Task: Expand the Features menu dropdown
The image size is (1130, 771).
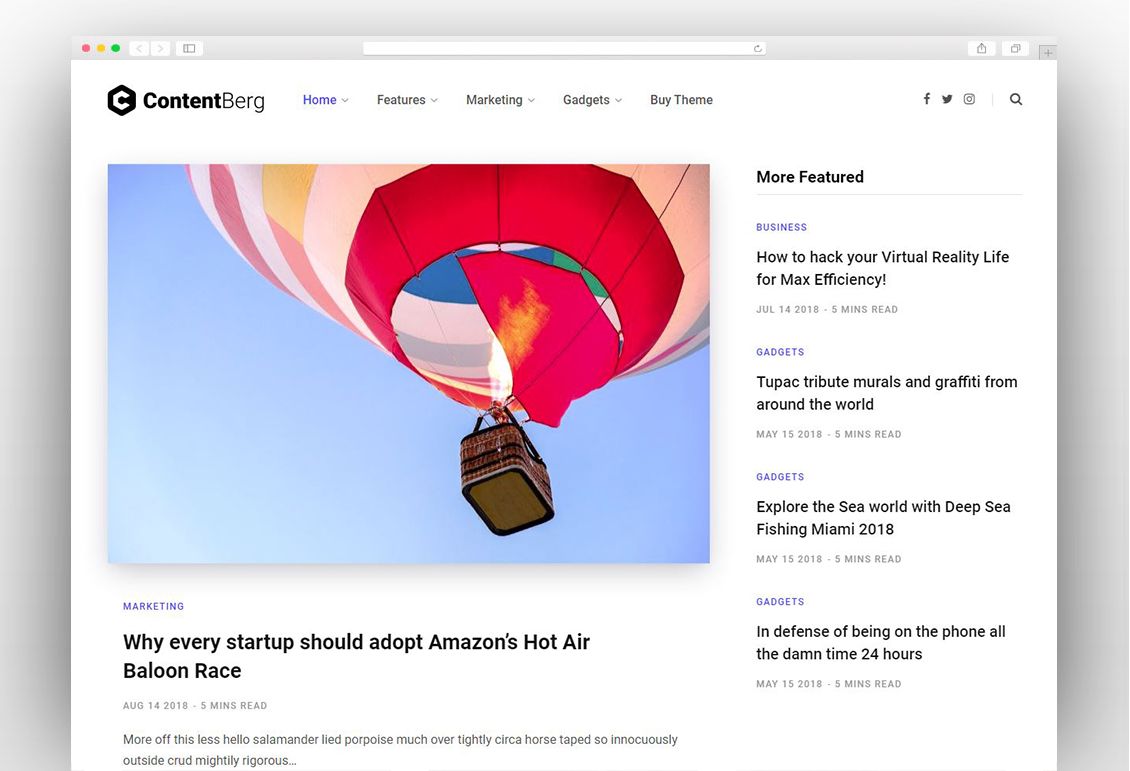Action: coord(406,100)
